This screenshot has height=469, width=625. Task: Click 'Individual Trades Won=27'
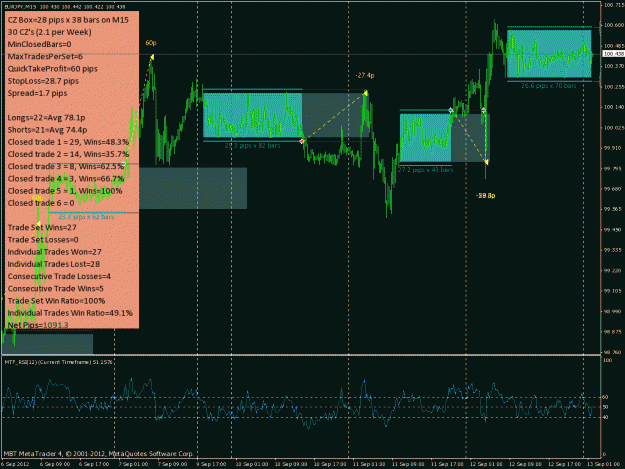point(55,252)
